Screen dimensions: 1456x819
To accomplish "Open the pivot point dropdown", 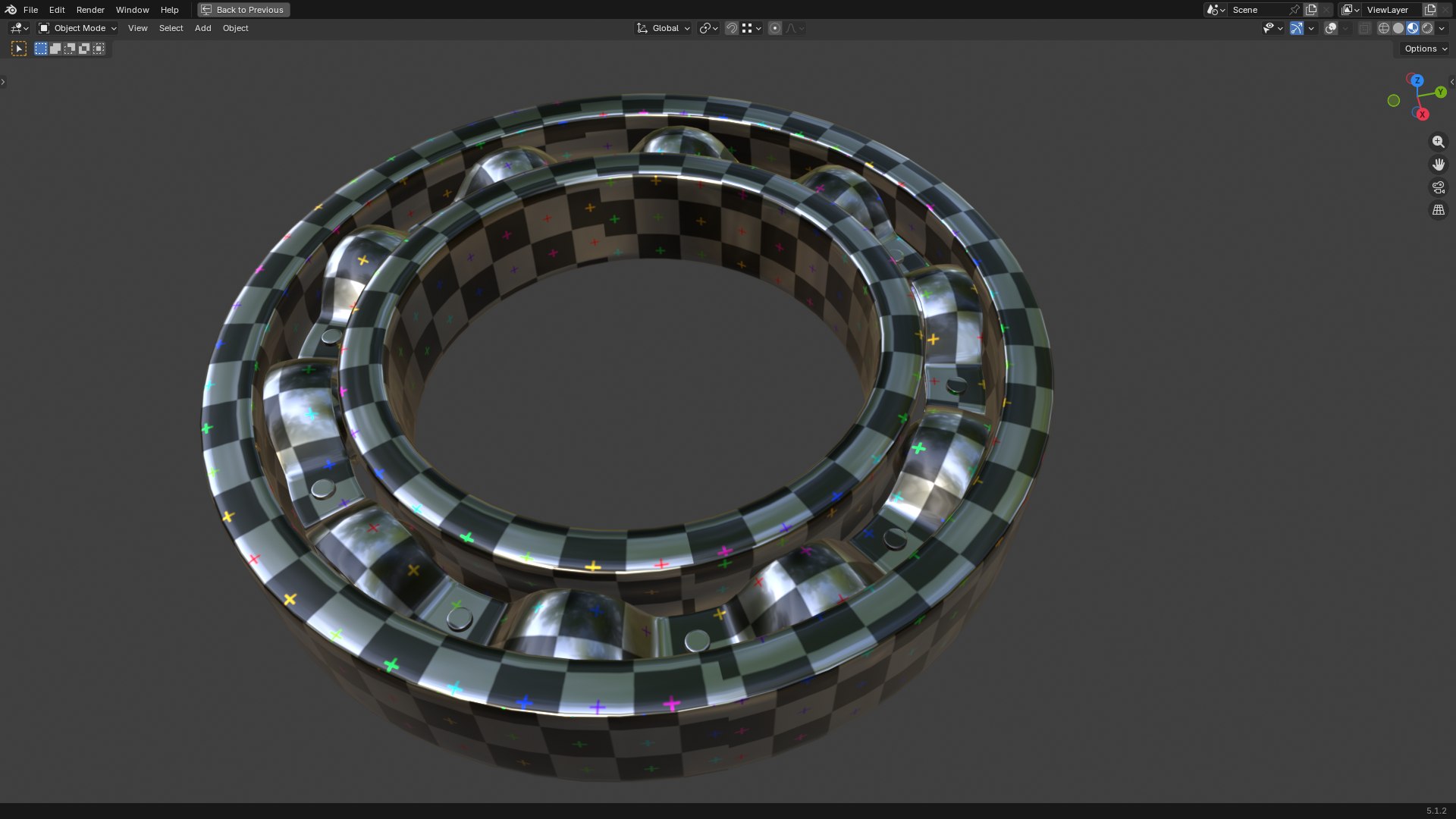I will [x=708, y=28].
